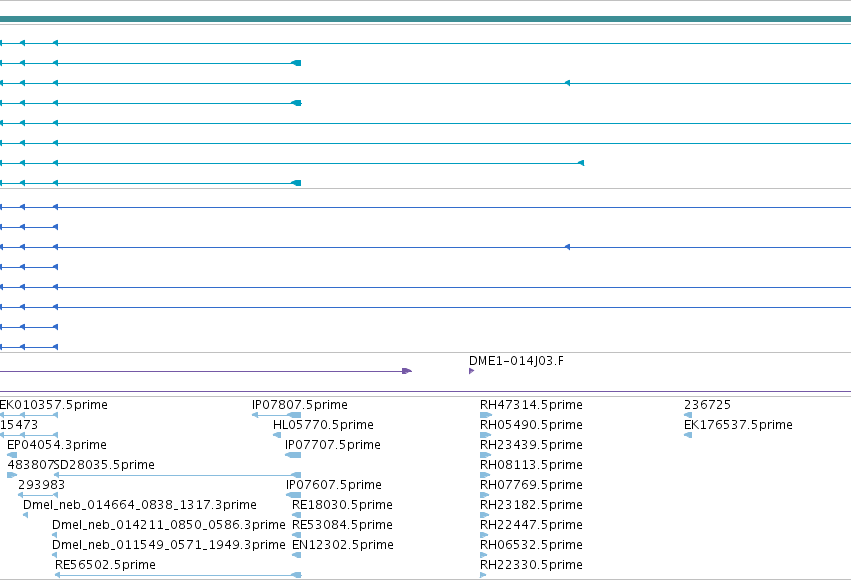
Task: Select Dmel_neb_014664_0838_1317.3prime label
Action: tap(140, 505)
